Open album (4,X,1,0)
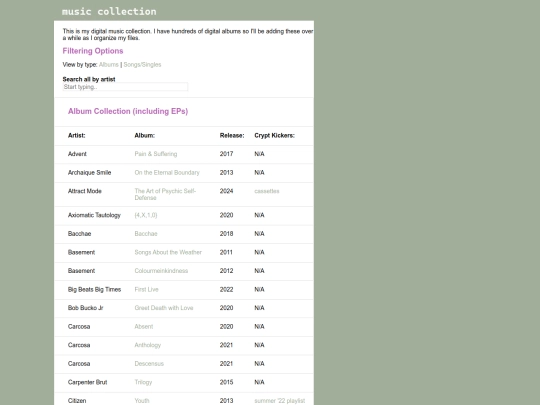This screenshot has height=405, width=540. (146, 215)
